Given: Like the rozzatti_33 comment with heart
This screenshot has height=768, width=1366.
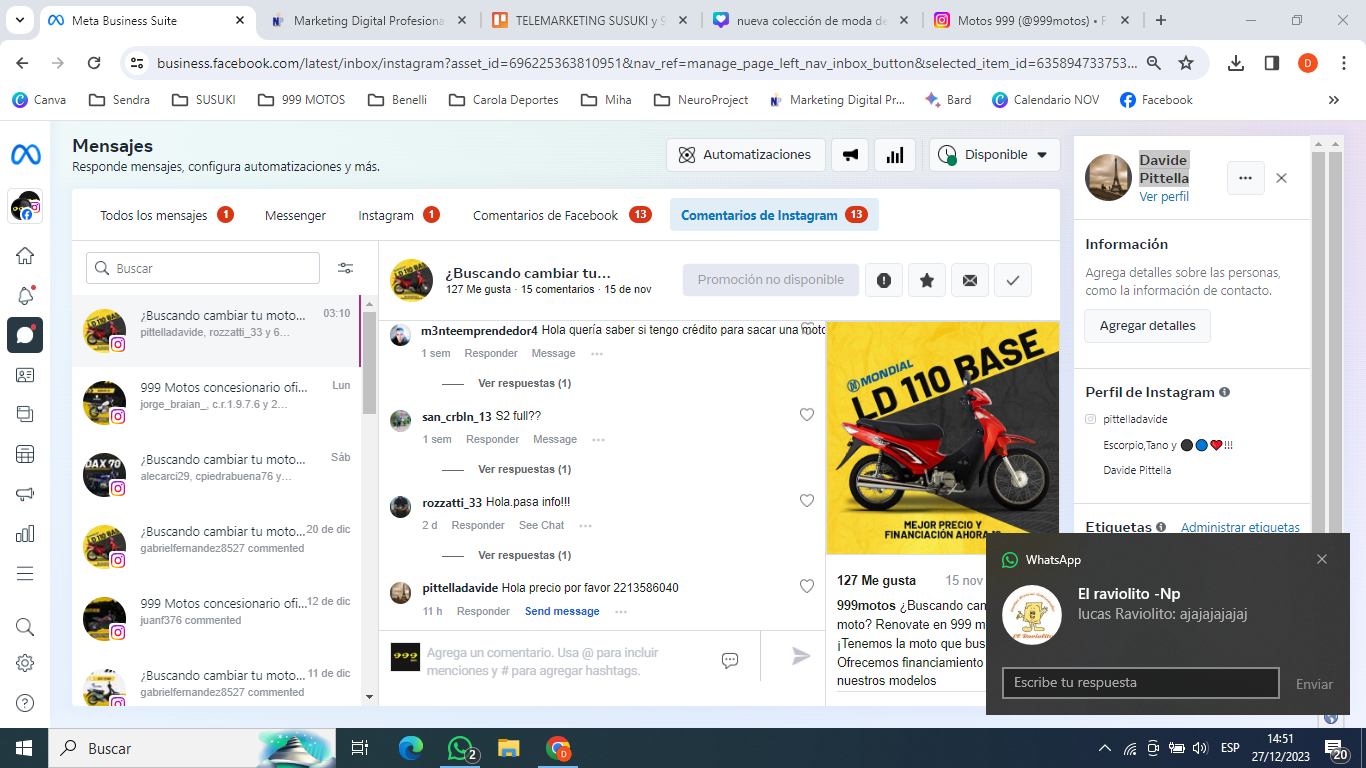Looking at the screenshot, I should (807, 501).
